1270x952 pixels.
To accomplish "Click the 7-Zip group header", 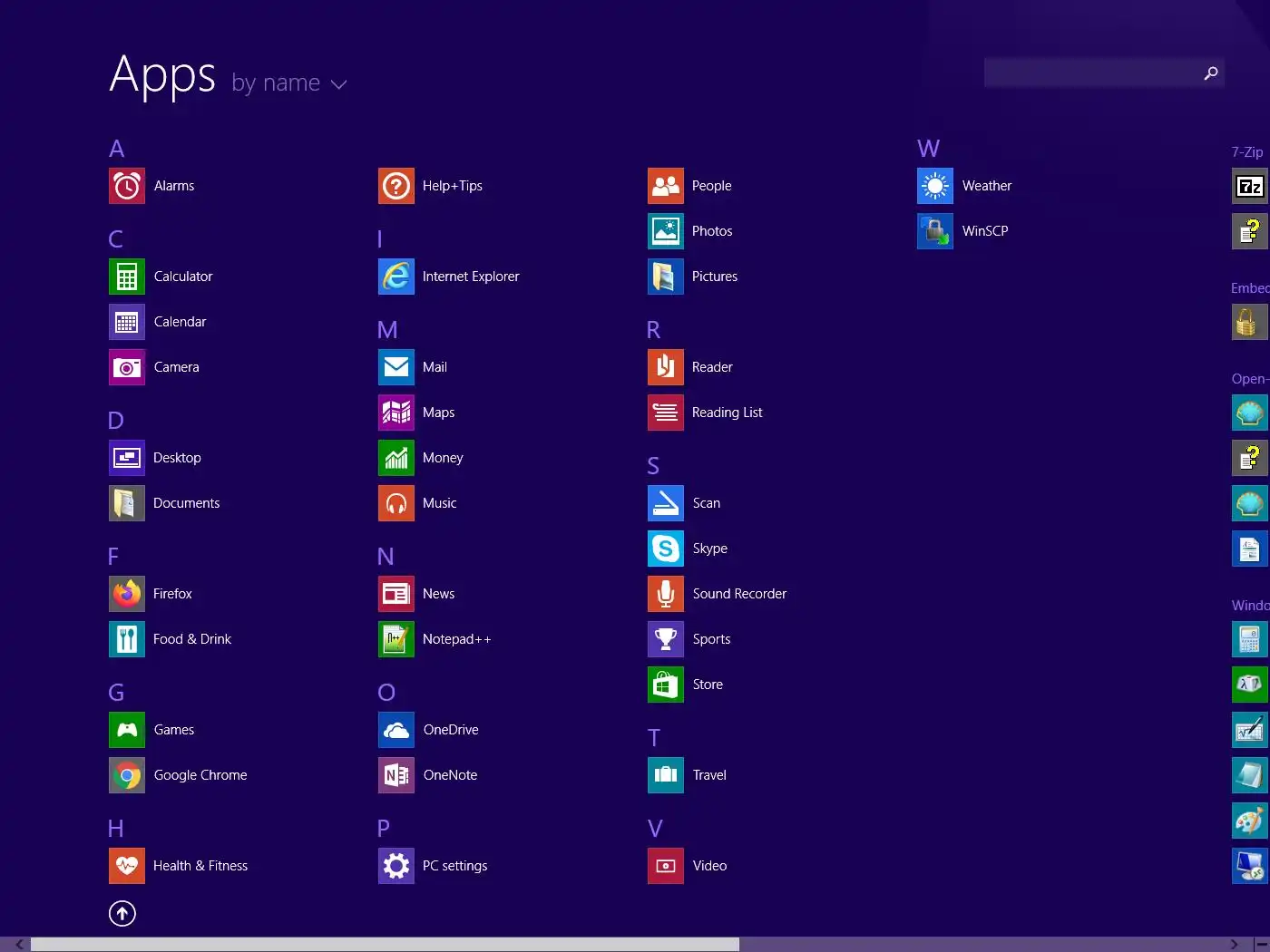I will (x=1248, y=152).
